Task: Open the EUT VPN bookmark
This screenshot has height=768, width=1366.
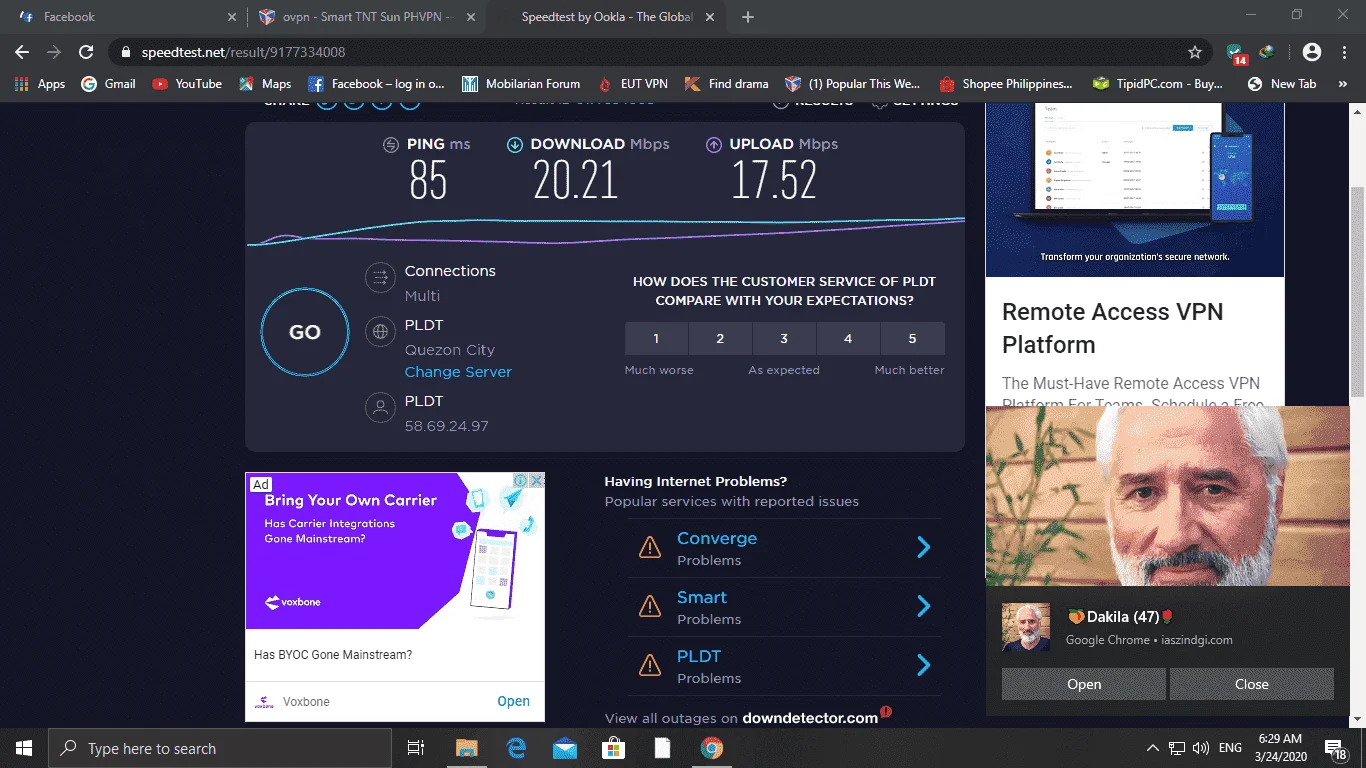Action: click(633, 84)
